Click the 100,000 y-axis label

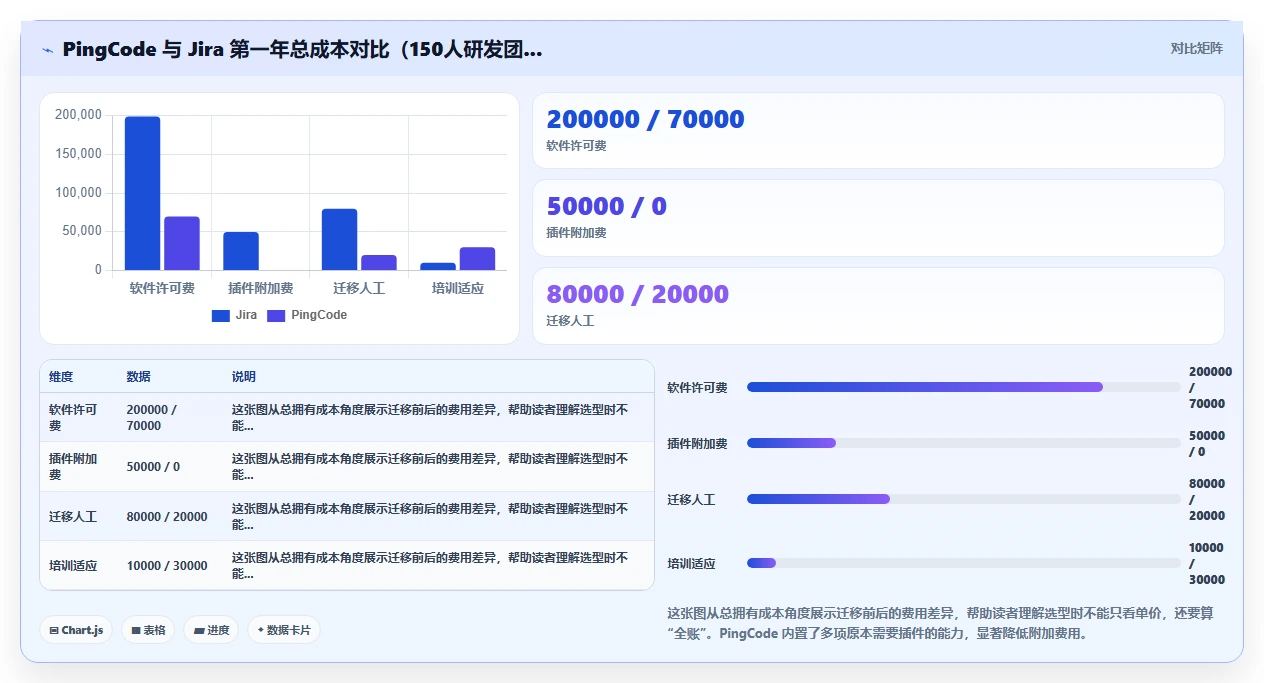pyautogui.click(x=78, y=192)
